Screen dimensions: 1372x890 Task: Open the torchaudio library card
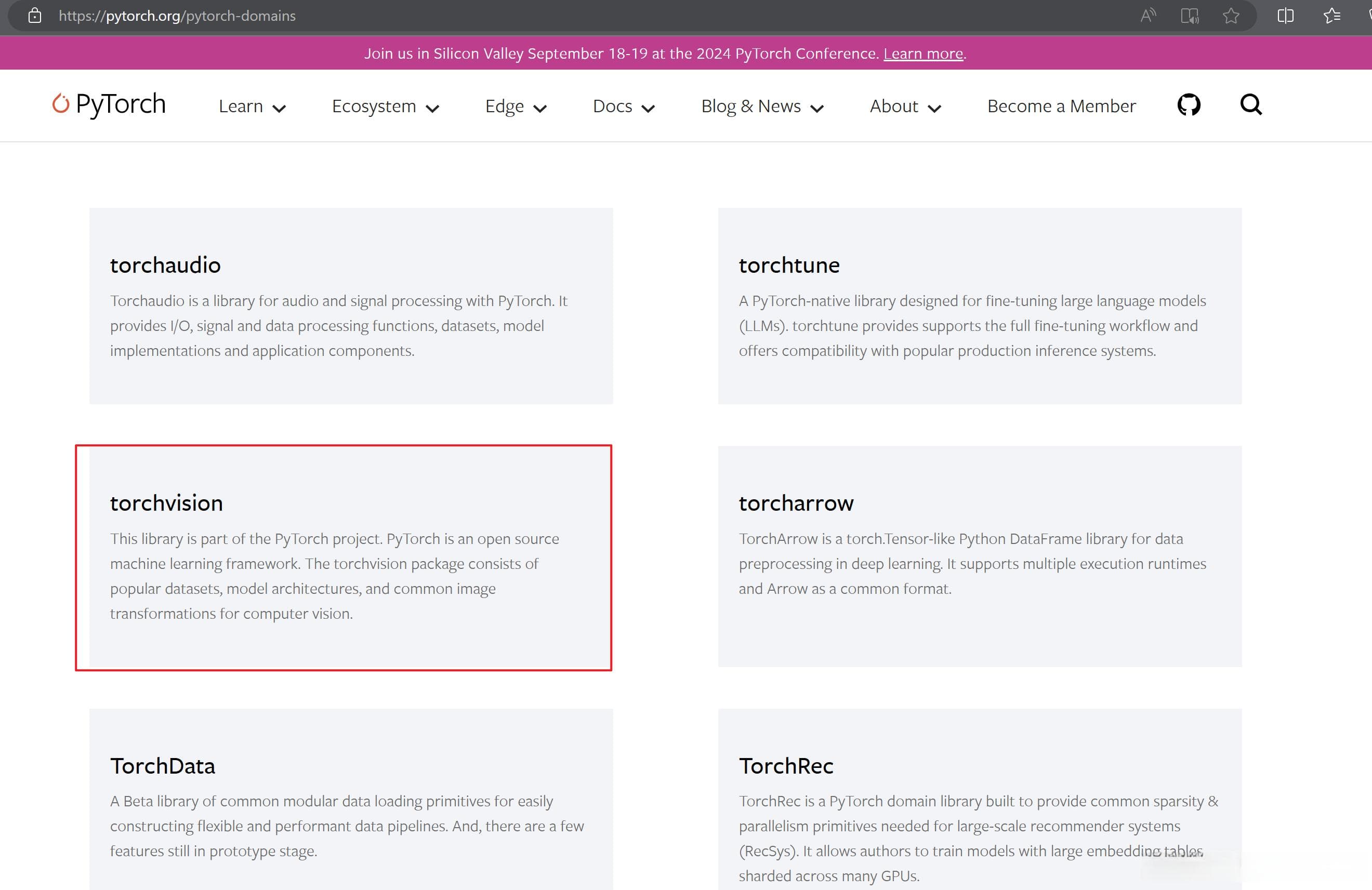click(350, 305)
